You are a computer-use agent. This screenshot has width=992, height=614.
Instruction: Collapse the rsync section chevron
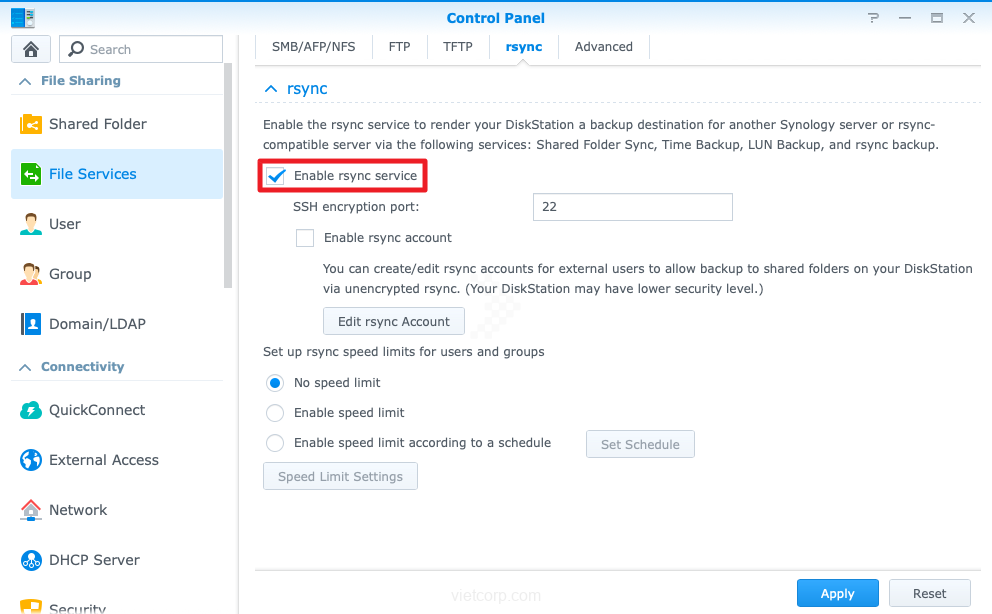(270, 89)
